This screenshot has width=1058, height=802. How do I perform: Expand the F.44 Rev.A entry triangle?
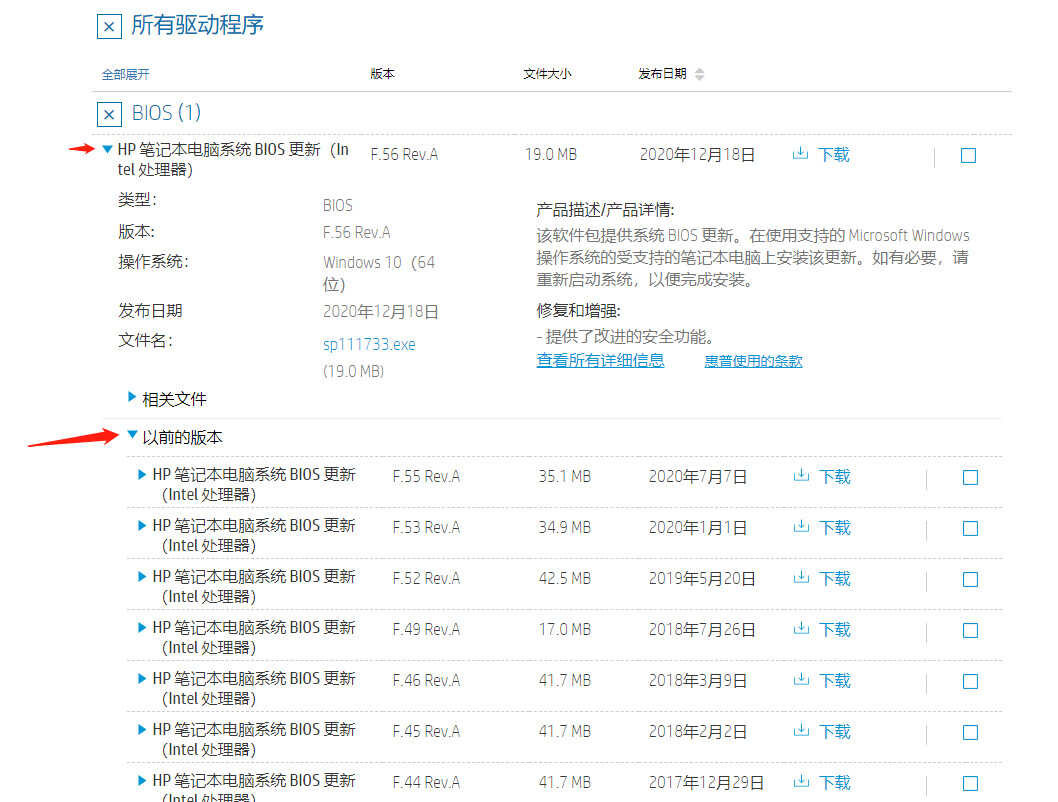(142, 780)
